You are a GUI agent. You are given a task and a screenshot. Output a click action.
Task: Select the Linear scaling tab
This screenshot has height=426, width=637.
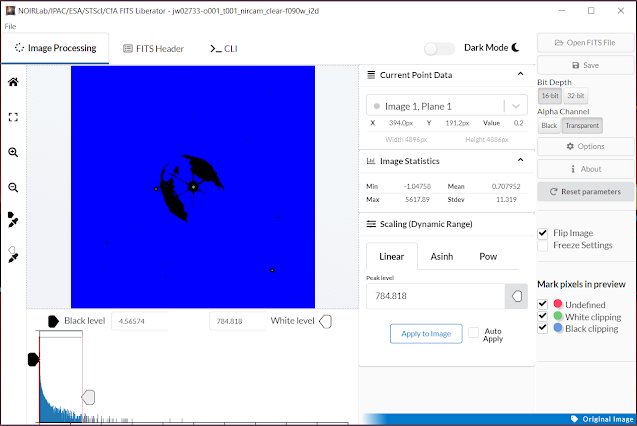(392, 257)
